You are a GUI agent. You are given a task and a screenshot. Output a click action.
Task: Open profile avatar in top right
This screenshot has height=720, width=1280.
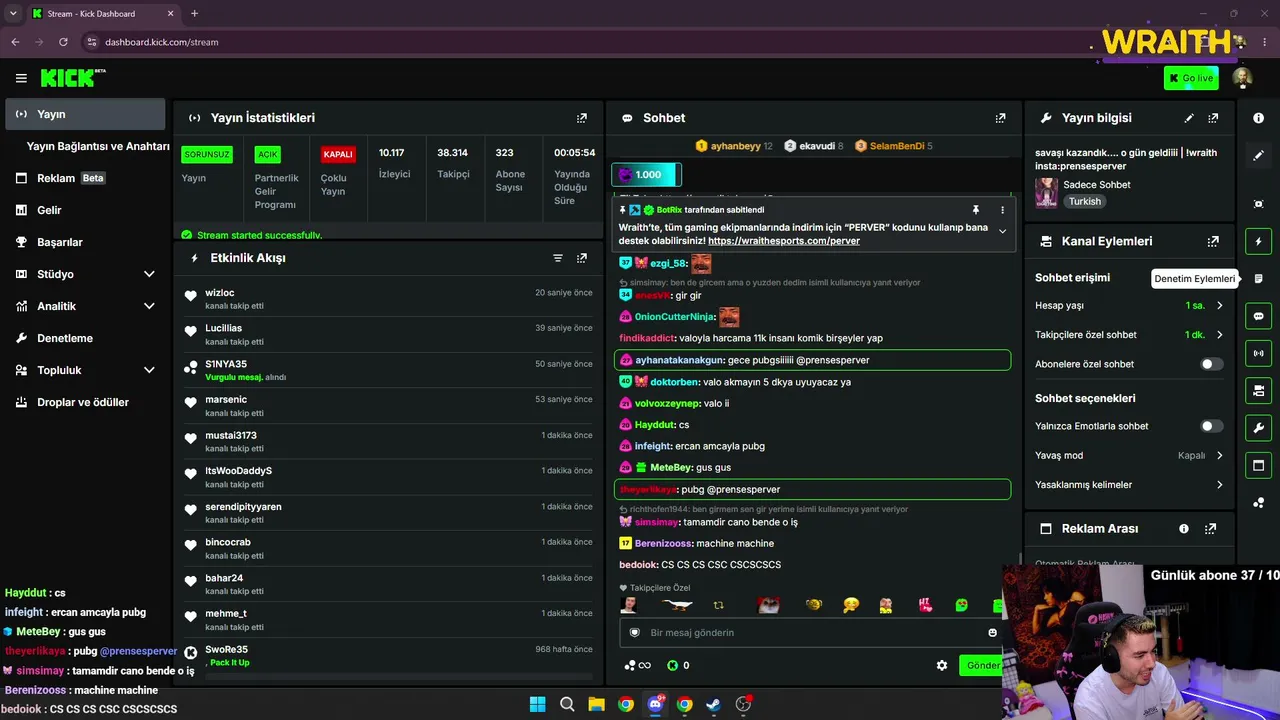pyautogui.click(x=1242, y=78)
